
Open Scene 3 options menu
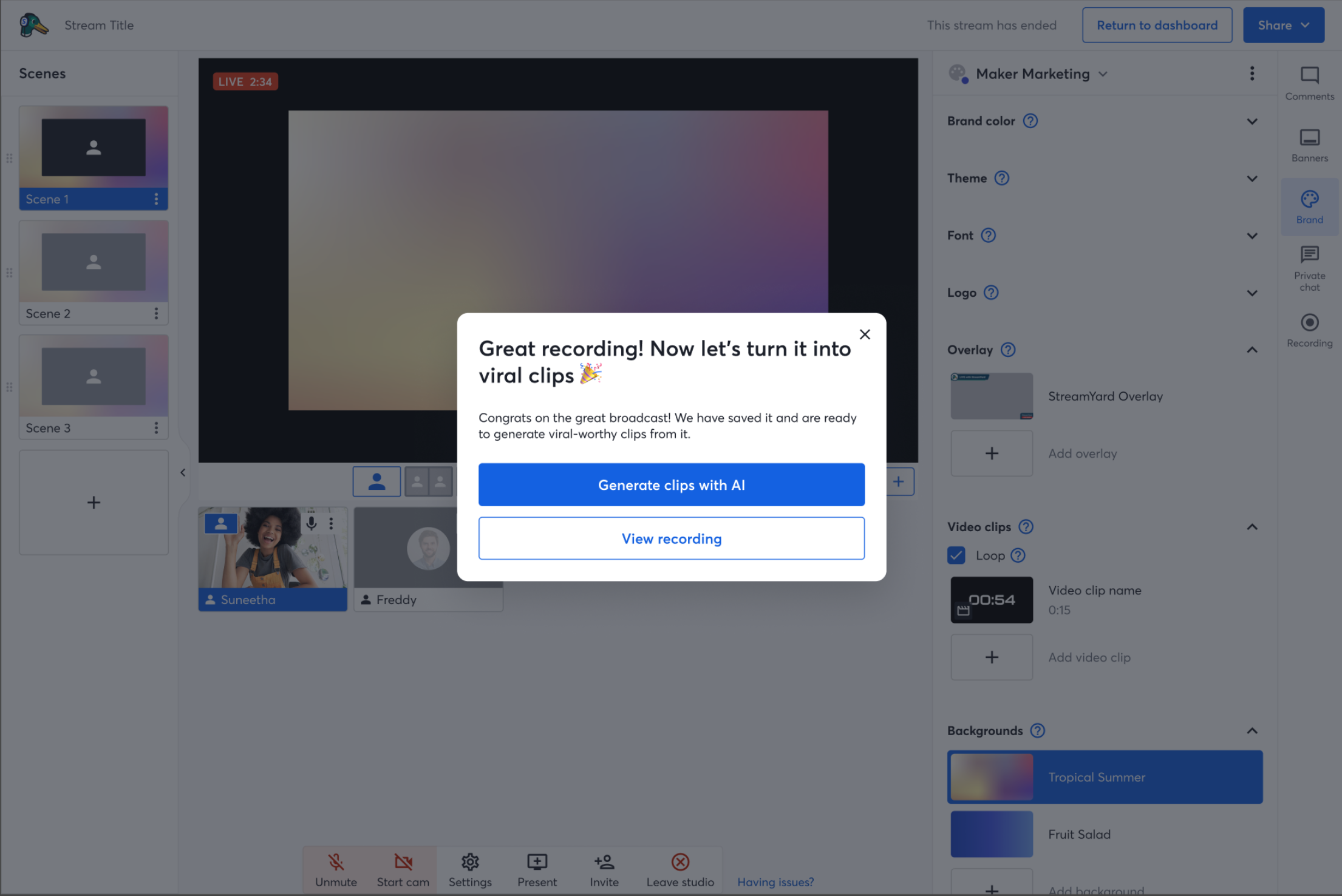click(x=156, y=428)
